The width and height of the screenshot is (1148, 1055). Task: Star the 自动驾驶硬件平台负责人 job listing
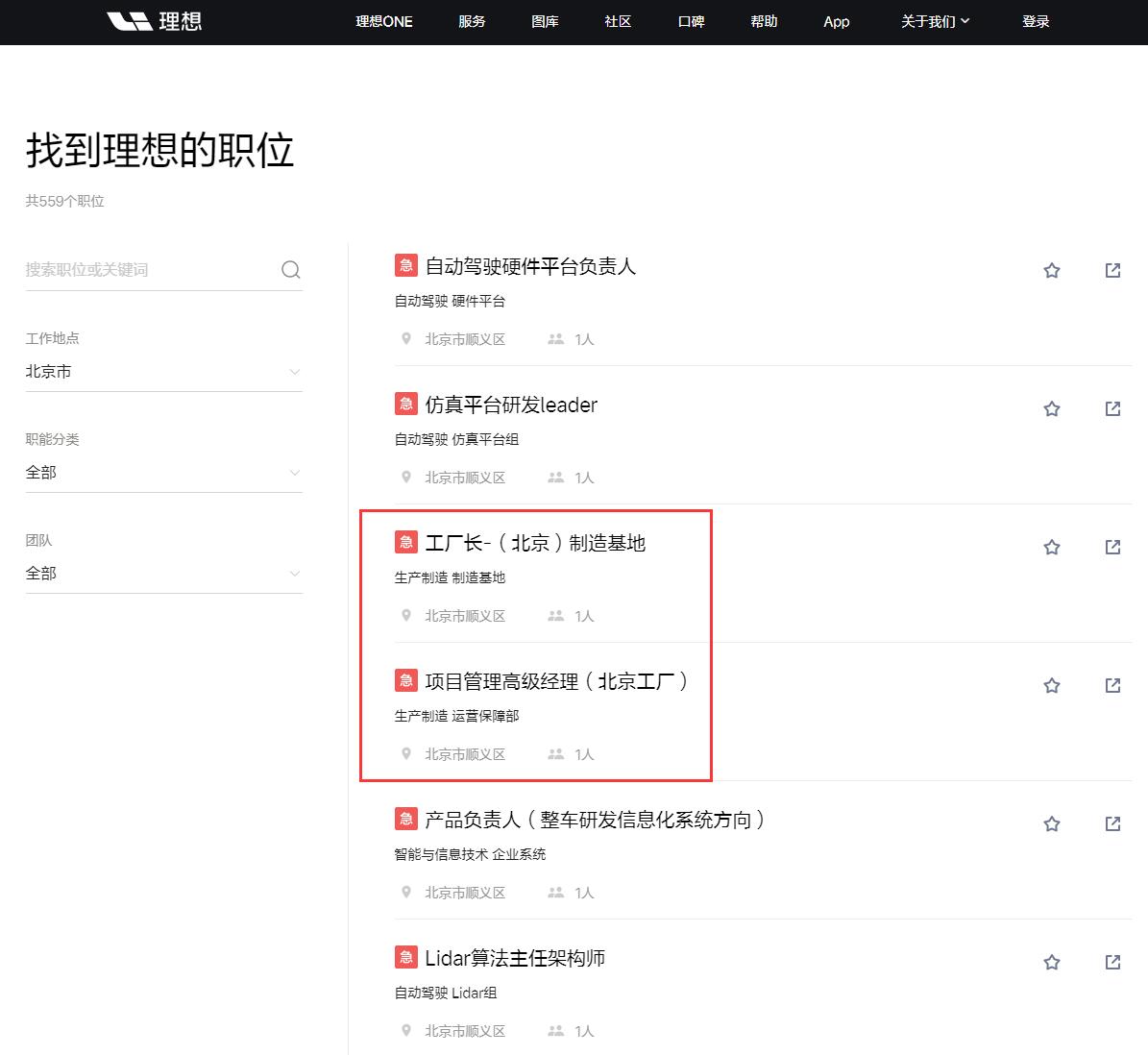pyautogui.click(x=1051, y=270)
